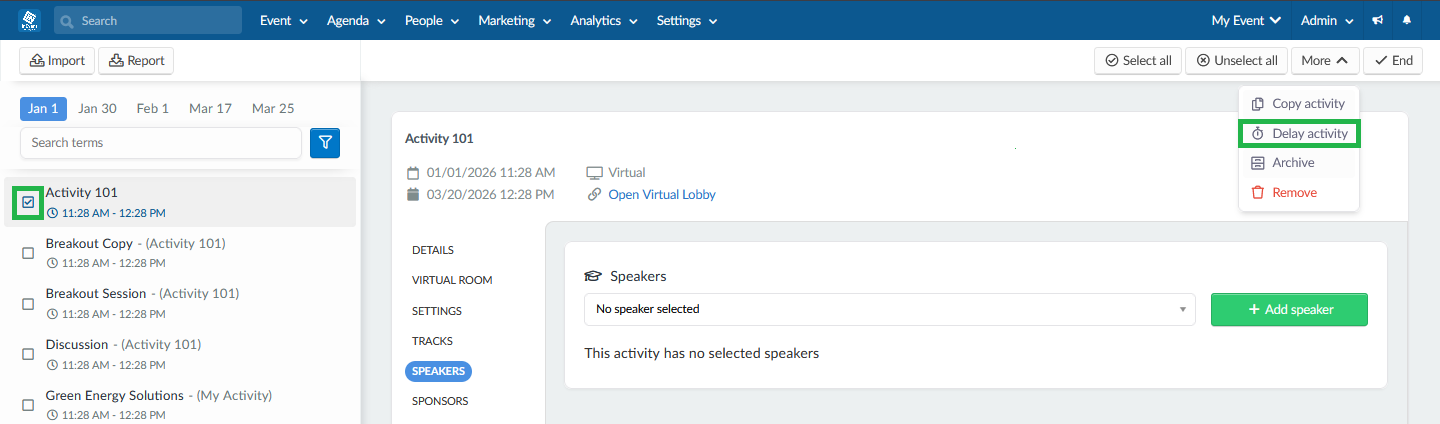This screenshot has width=1440, height=424.
Task: Open the SPONSORS tab
Action: 440,401
